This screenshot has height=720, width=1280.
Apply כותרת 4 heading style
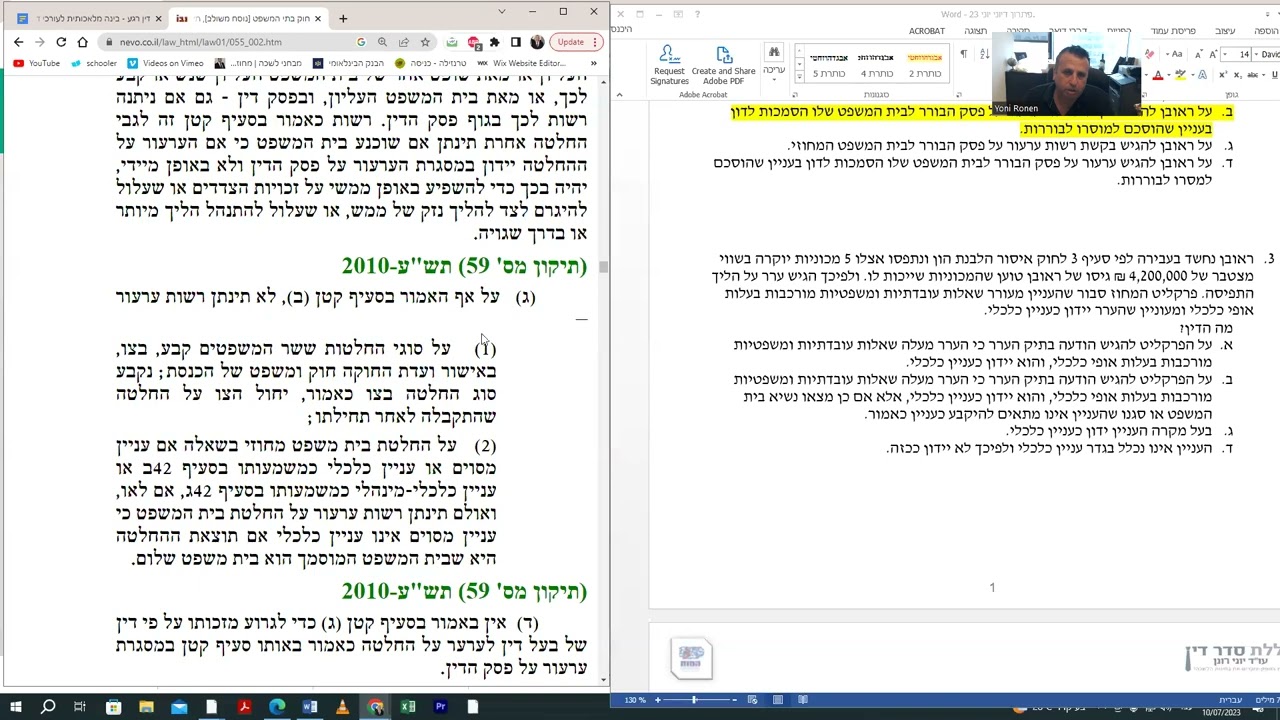click(876, 66)
